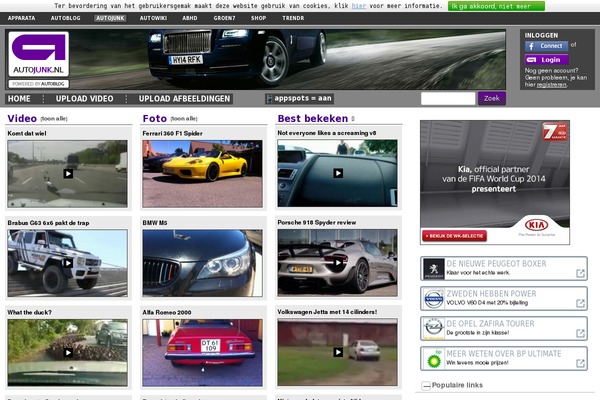
Task: Play the Porsche 918 Spyder review video
Action: coord(338,263)
